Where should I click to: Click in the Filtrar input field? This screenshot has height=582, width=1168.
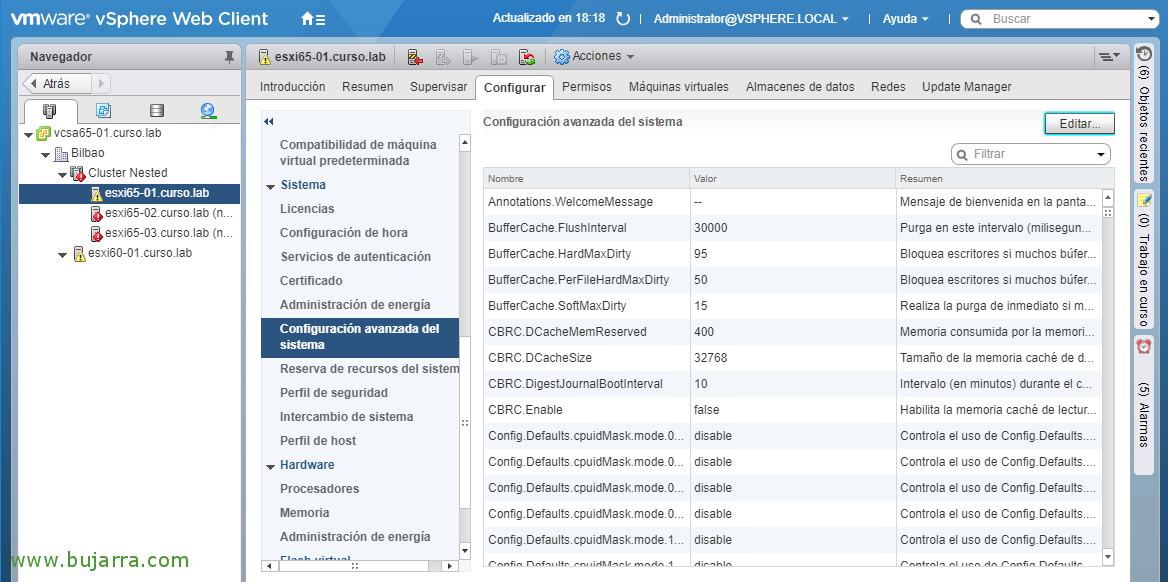coord(1032,154)
